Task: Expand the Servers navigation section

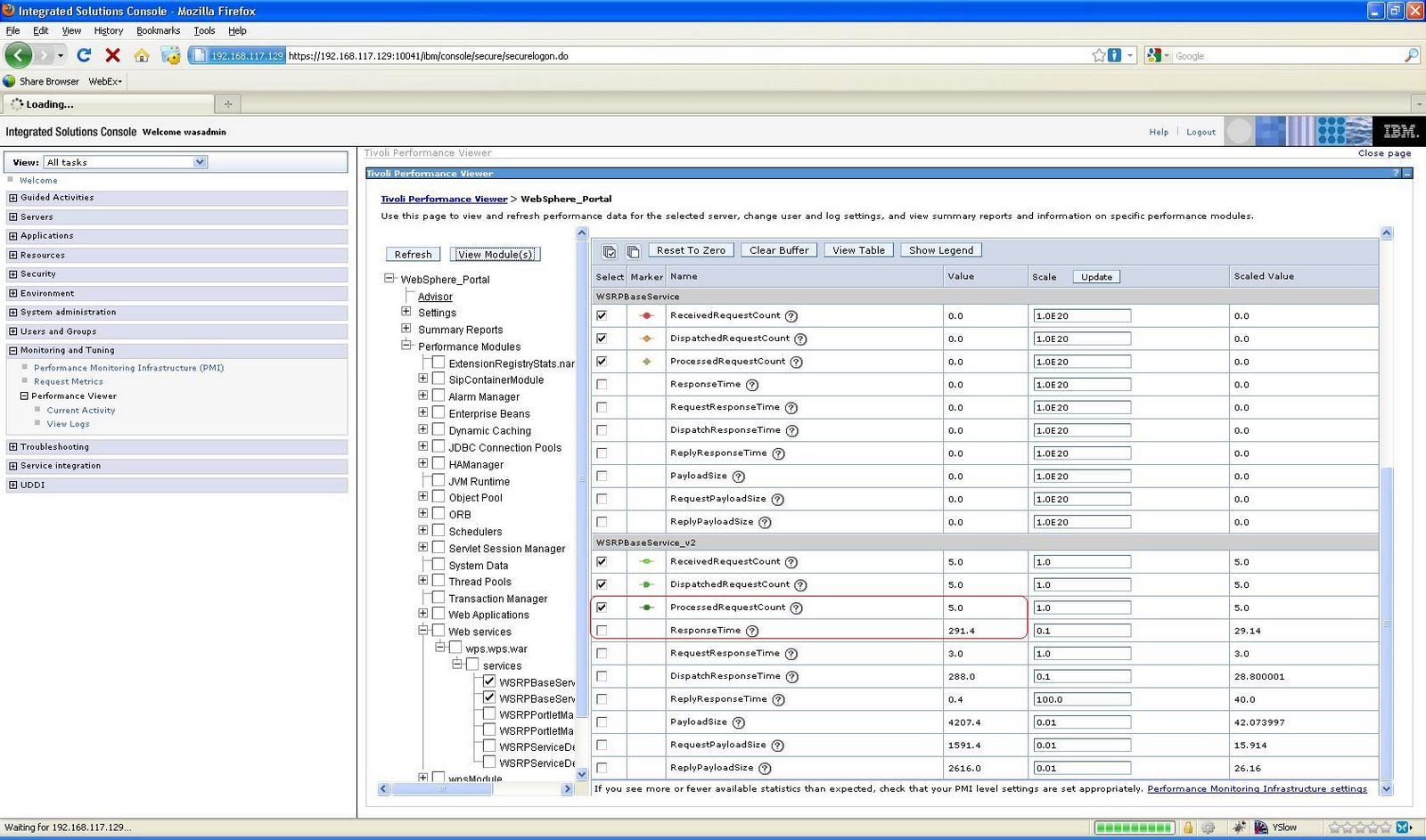Action: pyautogui.click(x=13, y=216)
